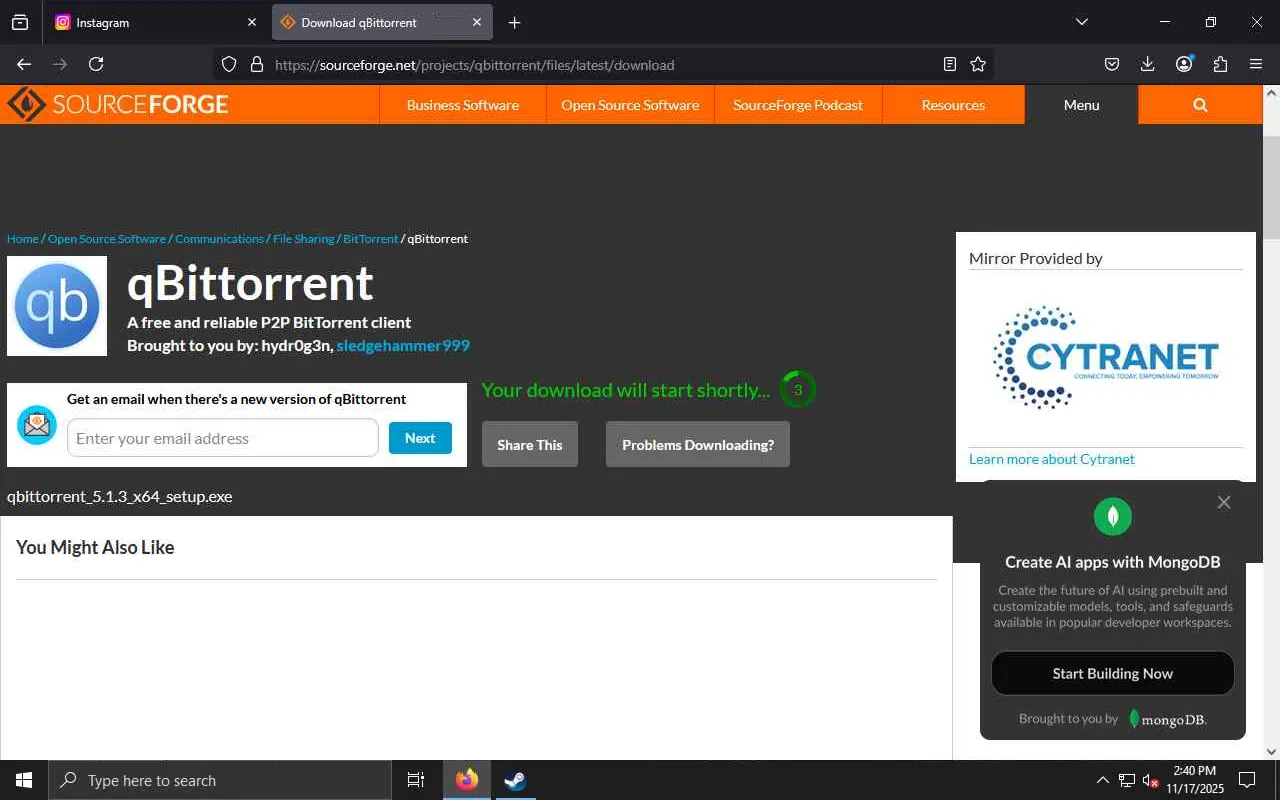Click the Menu item in SourceForge navbar
1280x800 pixels.
point(1081,105)
